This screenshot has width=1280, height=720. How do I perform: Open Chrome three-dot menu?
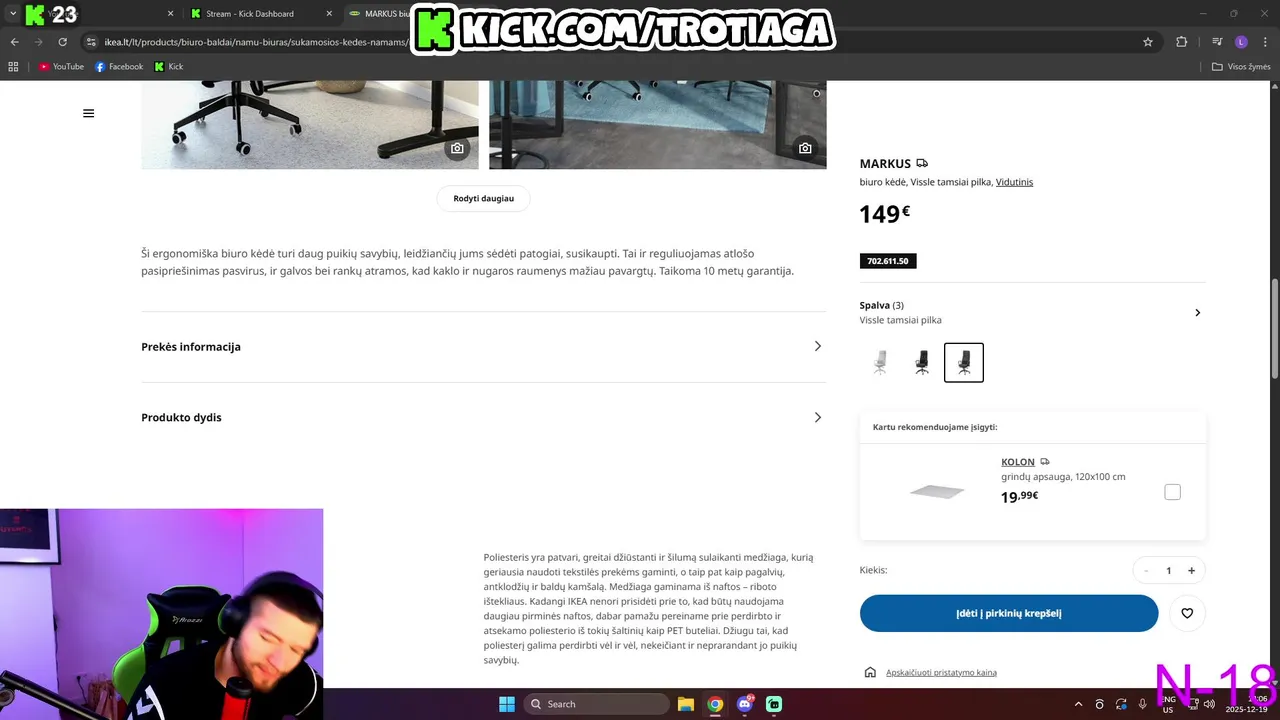coord(1266,42)
